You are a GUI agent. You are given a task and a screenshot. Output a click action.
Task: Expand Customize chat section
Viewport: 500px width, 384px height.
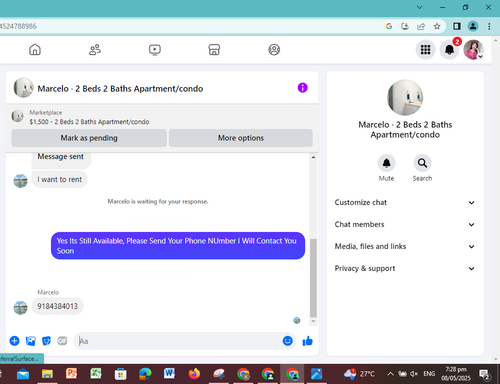(x=405, y=202)
